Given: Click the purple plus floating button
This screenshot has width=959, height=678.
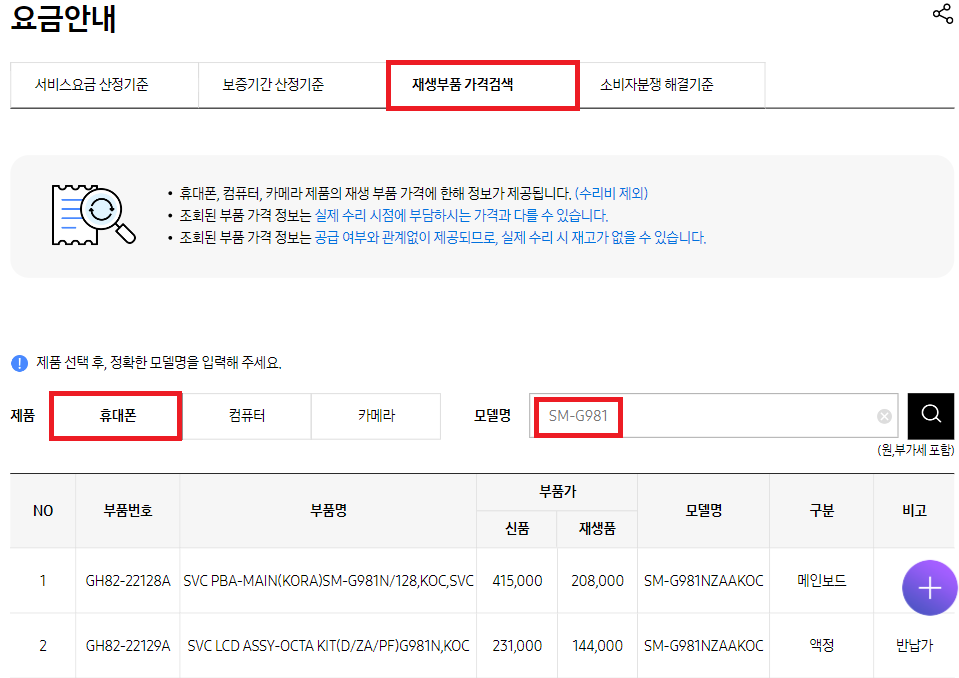Looking at the screenshot, I should (929, 588).
